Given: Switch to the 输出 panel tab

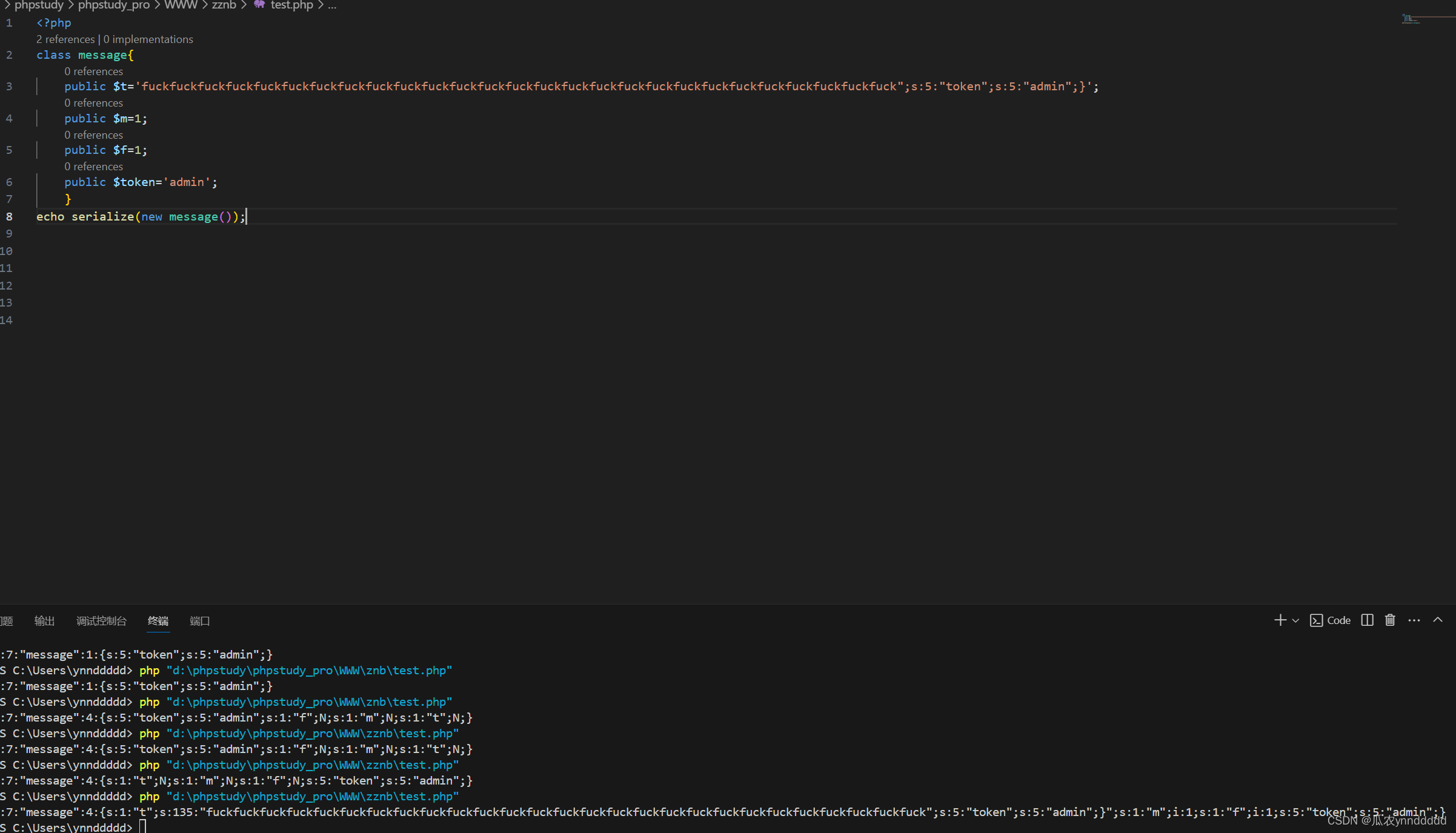Looking at the screenshot, I should (x=44, y=621).
